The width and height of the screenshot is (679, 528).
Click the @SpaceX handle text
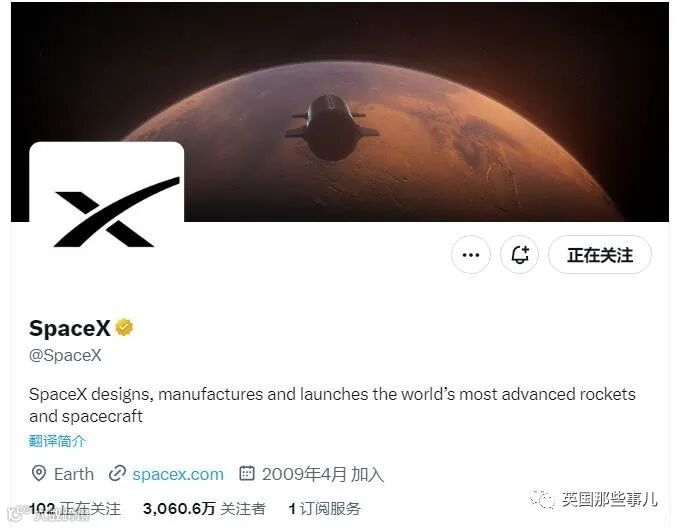(65, 355)
